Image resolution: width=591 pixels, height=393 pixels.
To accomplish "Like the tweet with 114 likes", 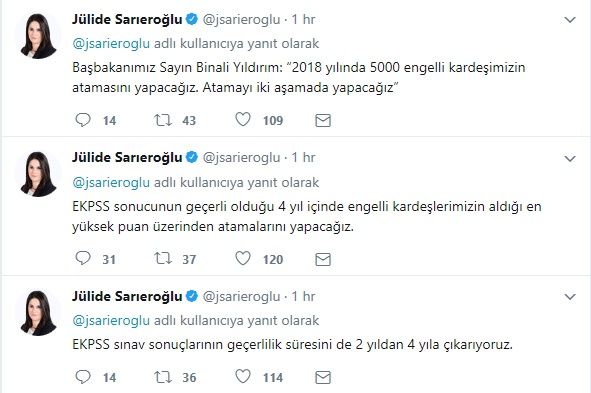I will pos(243,377).
